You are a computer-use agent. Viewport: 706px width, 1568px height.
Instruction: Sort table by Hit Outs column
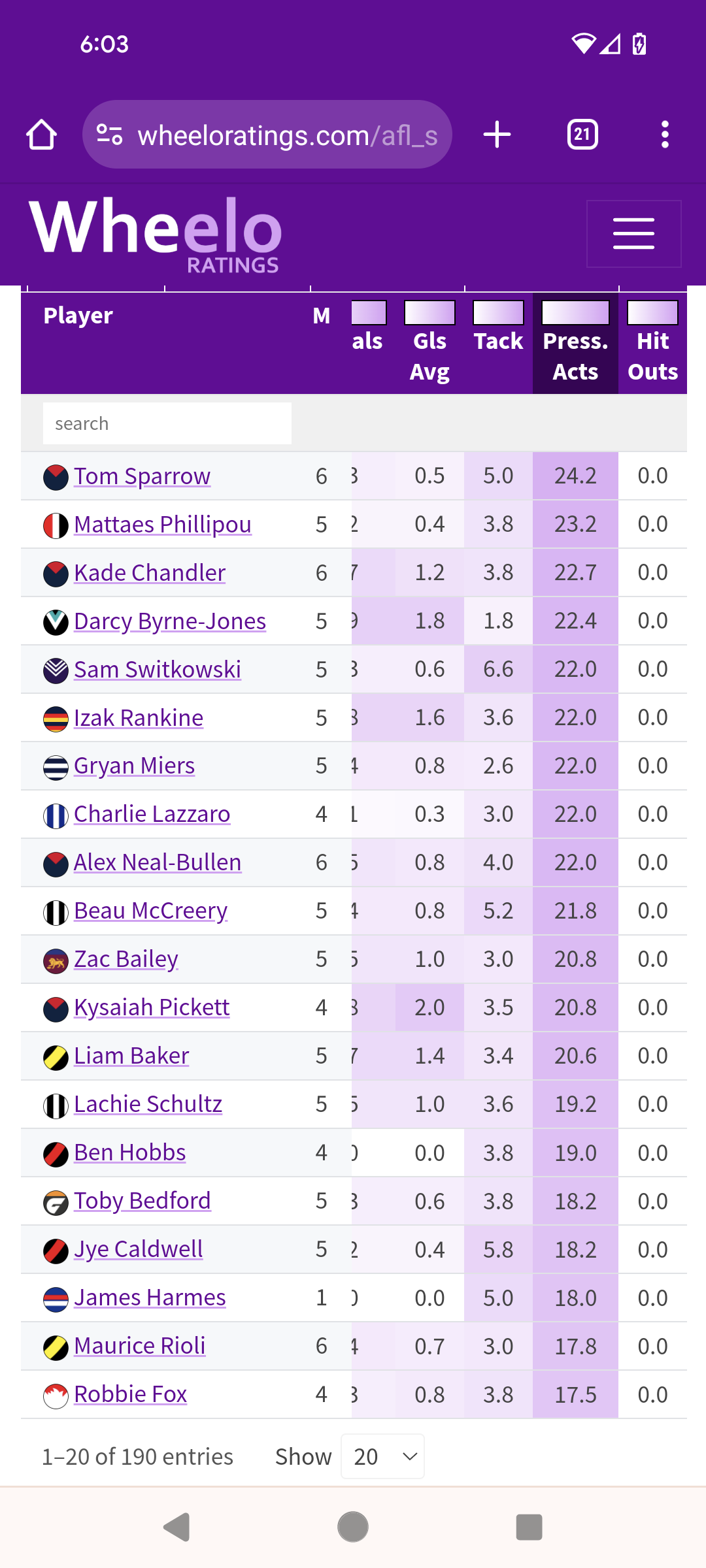click(652, 356)
